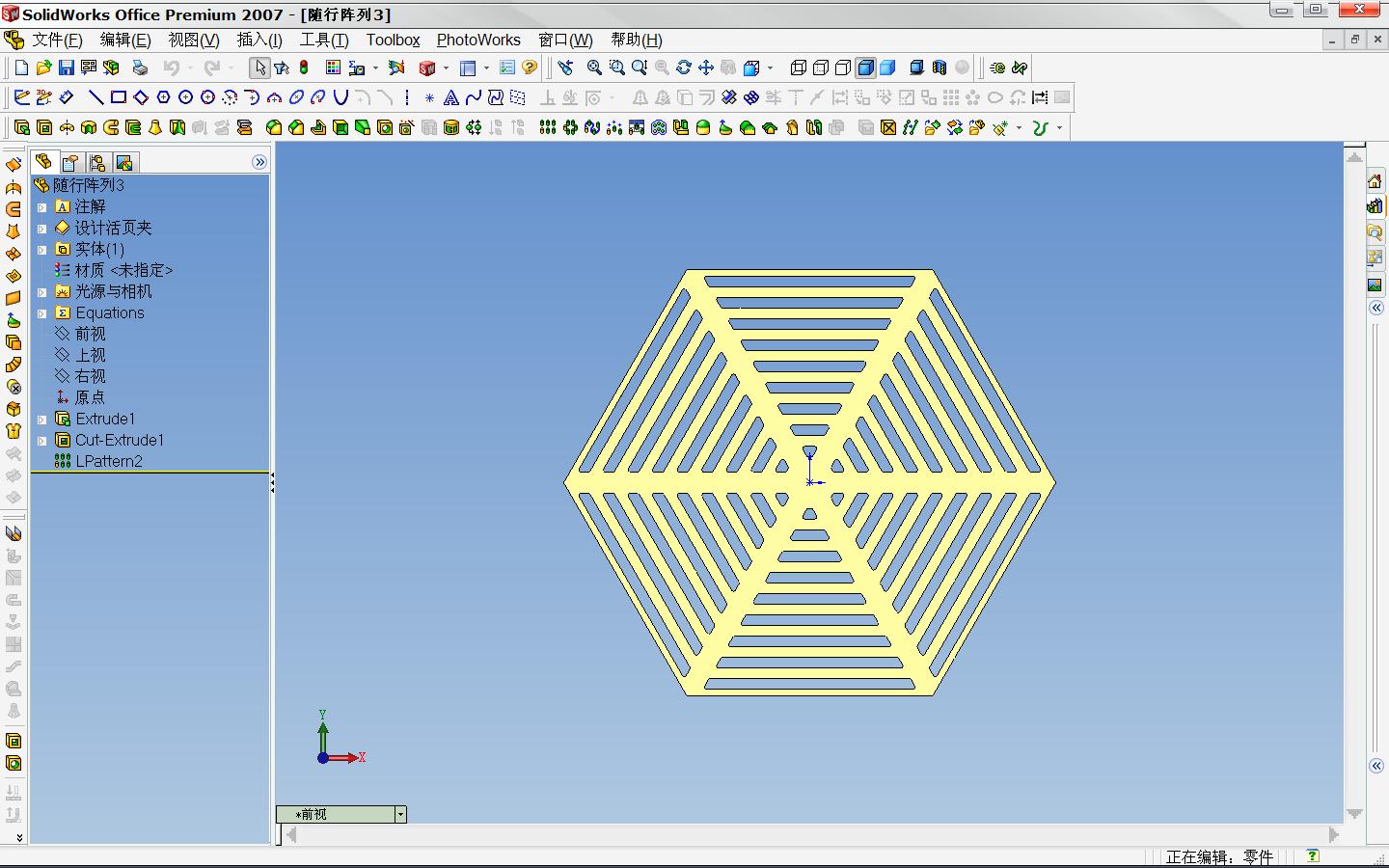This screenshot has width=1389, height=868.
Task: Click the Extruded Cut feature icon
Action: click(43, 127)
